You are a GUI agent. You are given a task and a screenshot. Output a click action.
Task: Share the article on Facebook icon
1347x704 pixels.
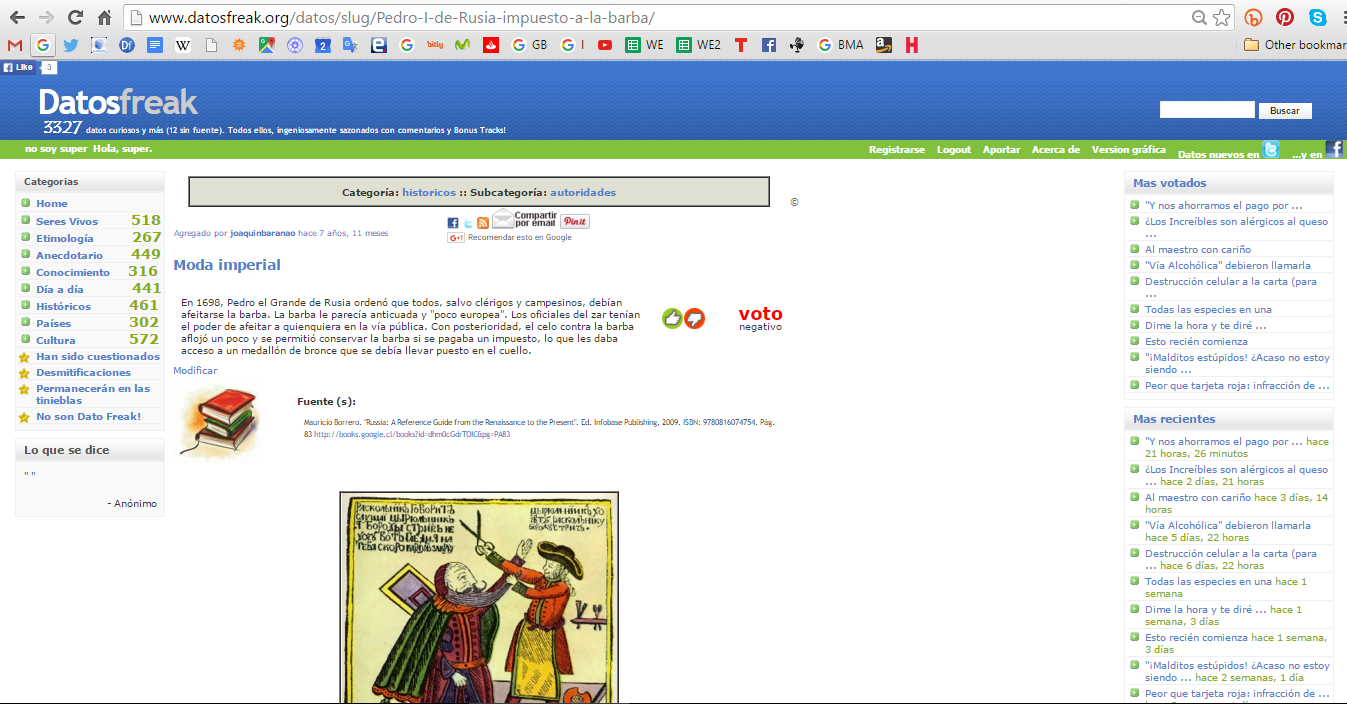(453, 223)
